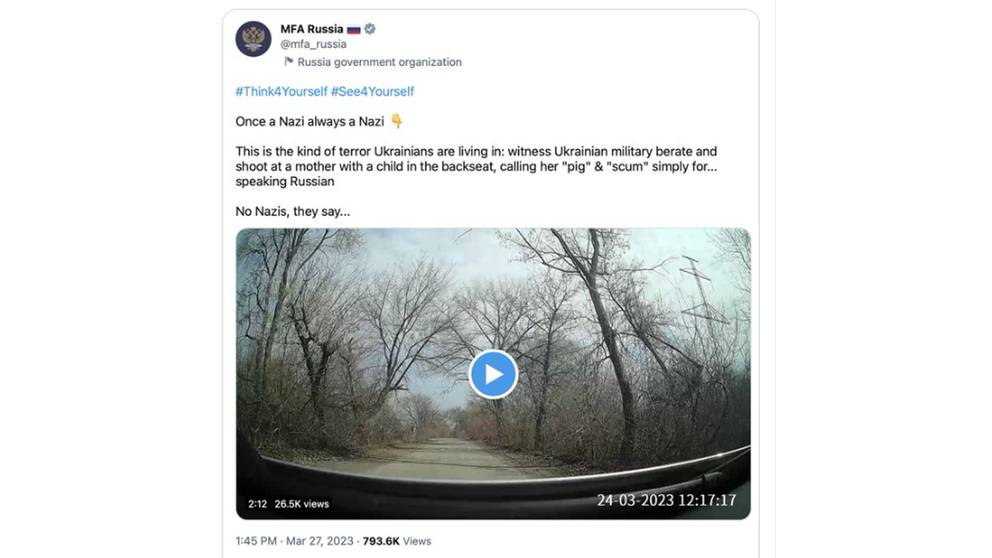Image resolution: width=992 pixels, height=558 pixels.
Task: Click the 'Once a Nazi always a Nazi' text
Action: pos(310,121)
